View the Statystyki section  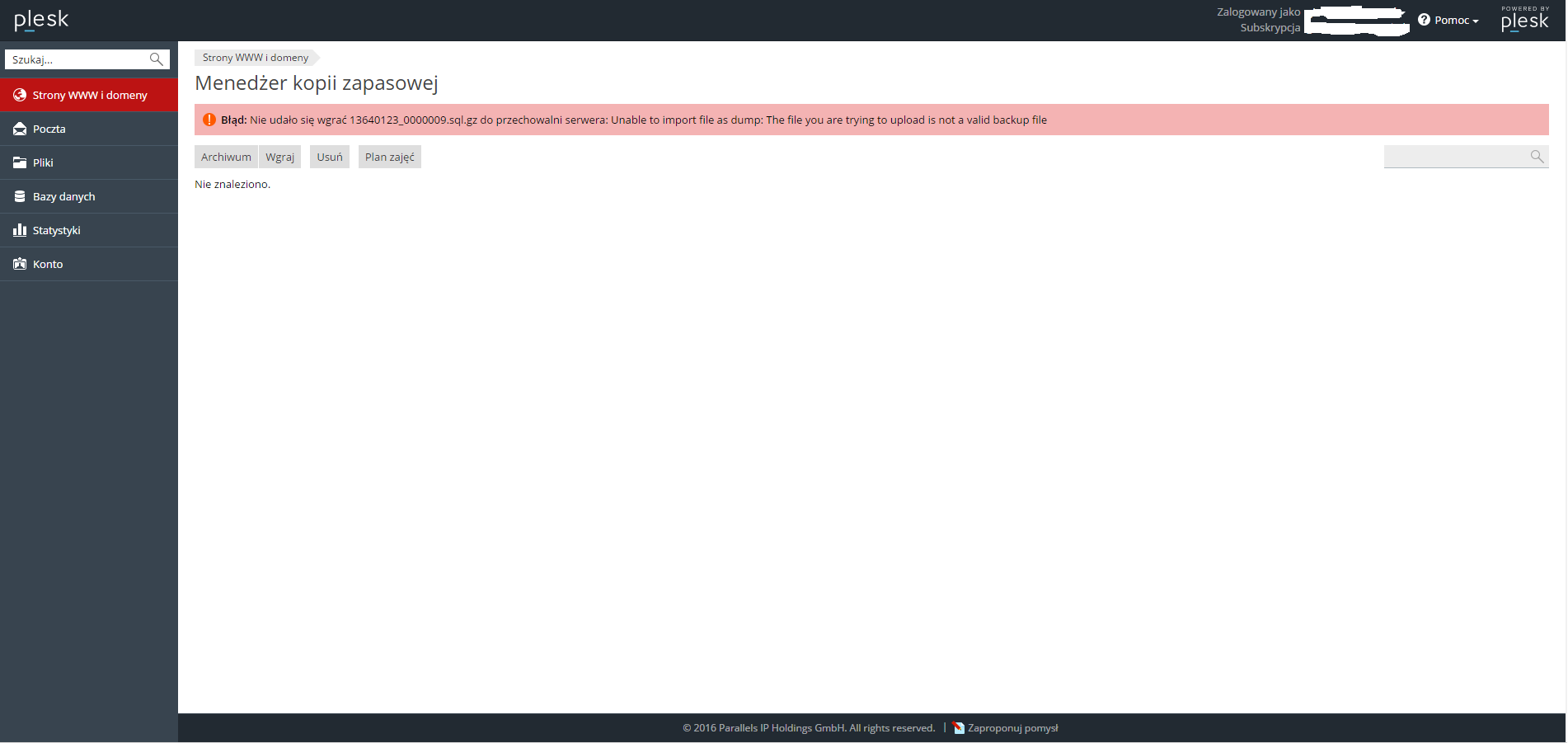(x=89, y=230)
